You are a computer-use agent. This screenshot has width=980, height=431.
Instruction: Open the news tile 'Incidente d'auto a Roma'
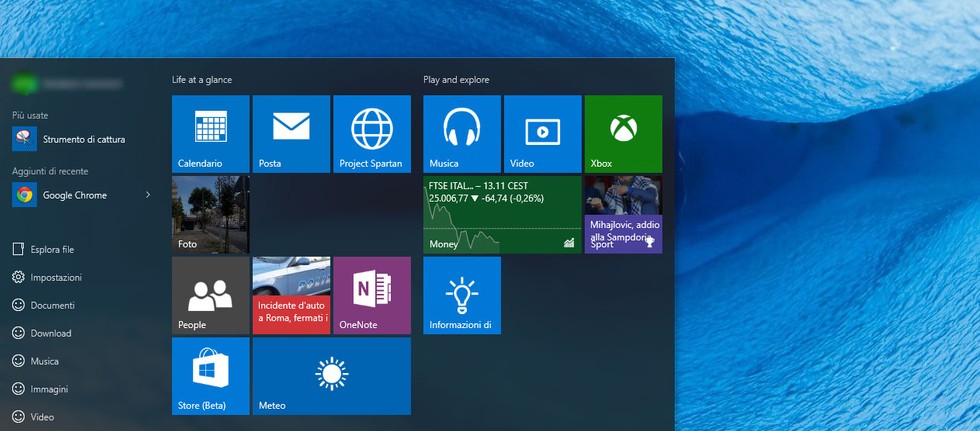click(x=291, y=295)
